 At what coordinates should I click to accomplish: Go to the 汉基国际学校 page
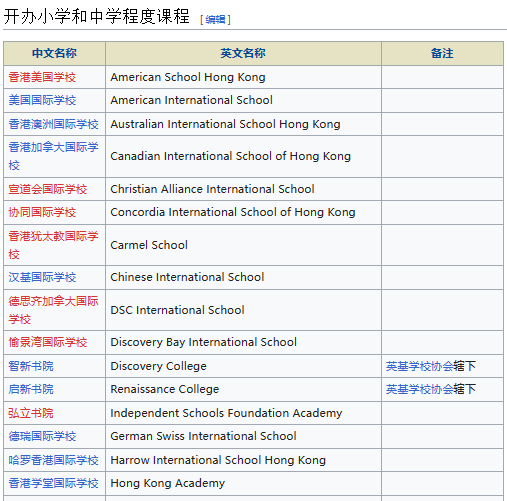point(42,277)
